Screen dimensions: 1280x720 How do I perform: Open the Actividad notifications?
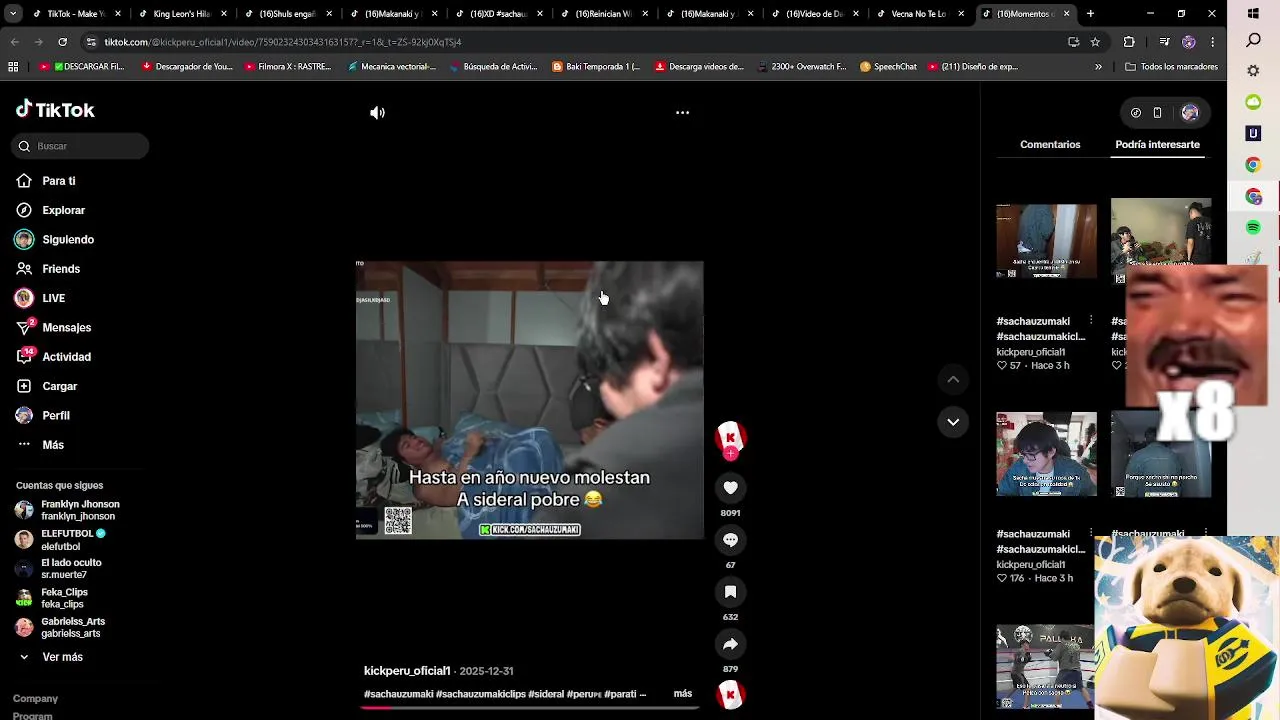66,357
